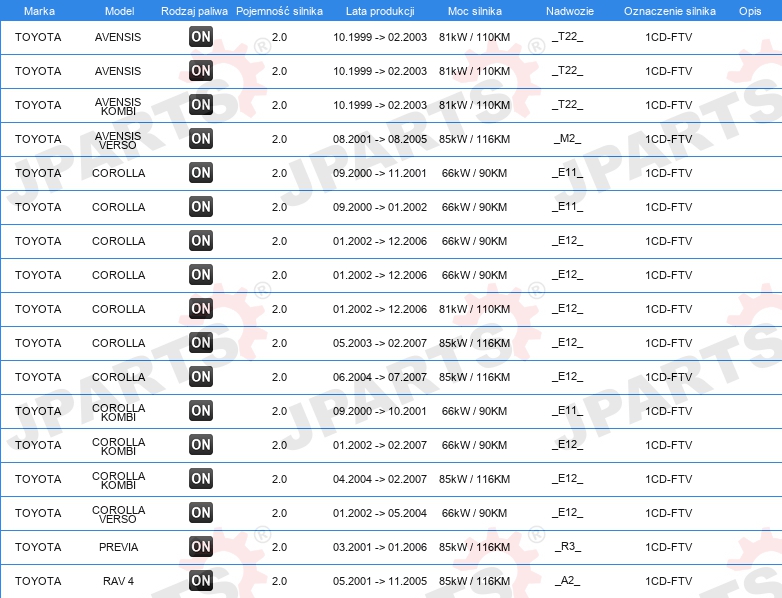
Task: Click 81kW / 110KM in AVENSIS KOMBI row
Action: pos(474,105)
